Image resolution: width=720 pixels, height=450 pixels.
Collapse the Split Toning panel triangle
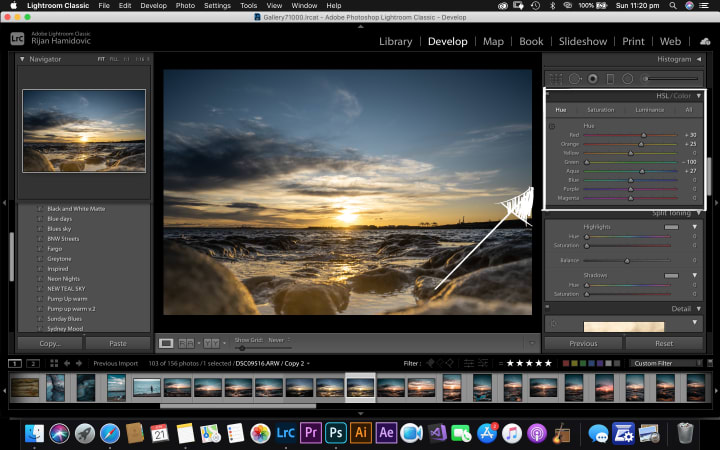coord(698,213)
